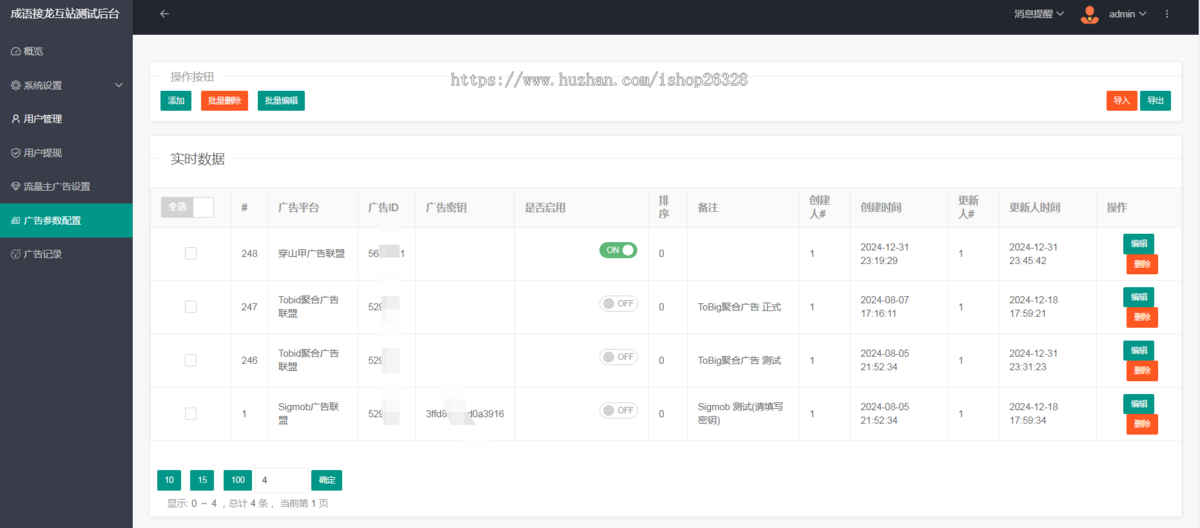Toggle the 全选 select-all switch
Image resolution: width=1200 pixels, height=528 pixels.
[188, 207]
